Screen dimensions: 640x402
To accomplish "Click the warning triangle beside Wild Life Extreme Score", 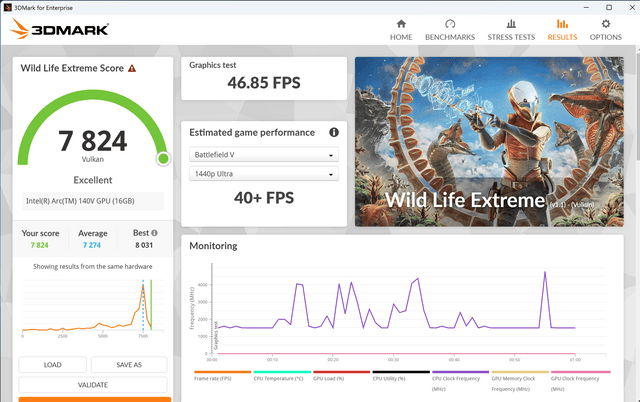I will pyautogui.click(x=132, y=68).
